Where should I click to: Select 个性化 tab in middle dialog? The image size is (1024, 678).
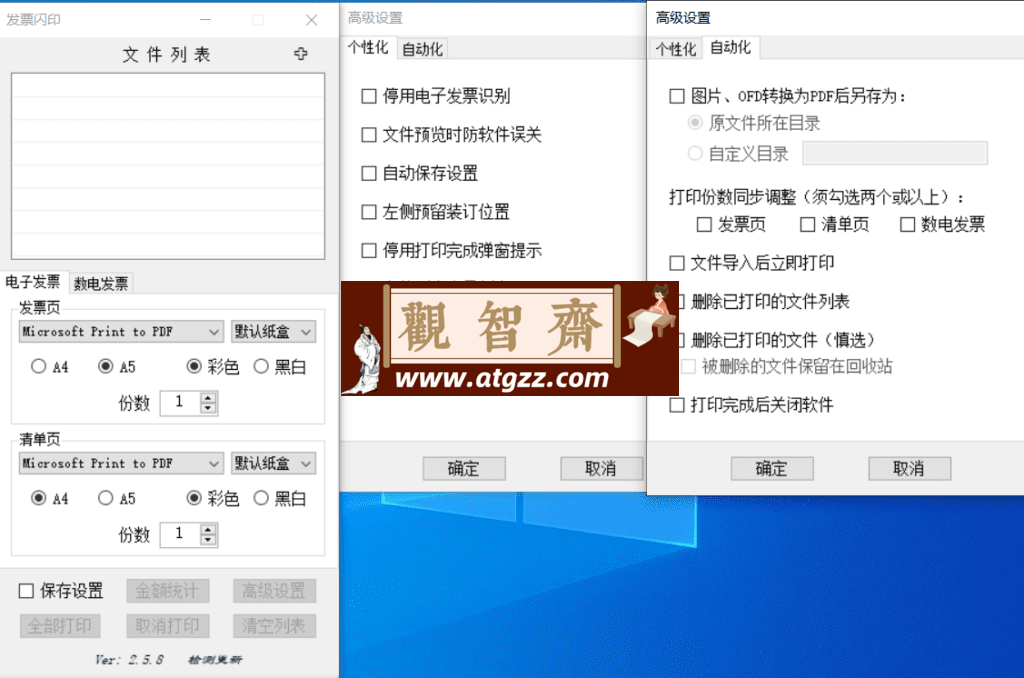pyautogui.click(x=368, y=48)
